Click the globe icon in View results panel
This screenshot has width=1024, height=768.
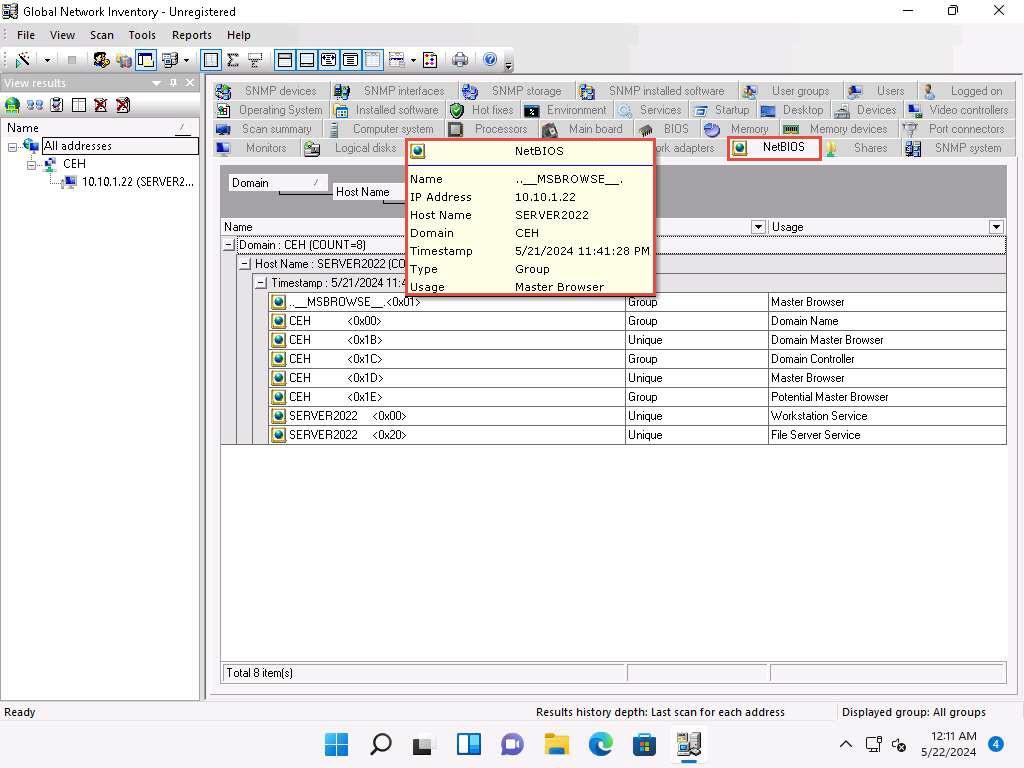pos(13,105)
